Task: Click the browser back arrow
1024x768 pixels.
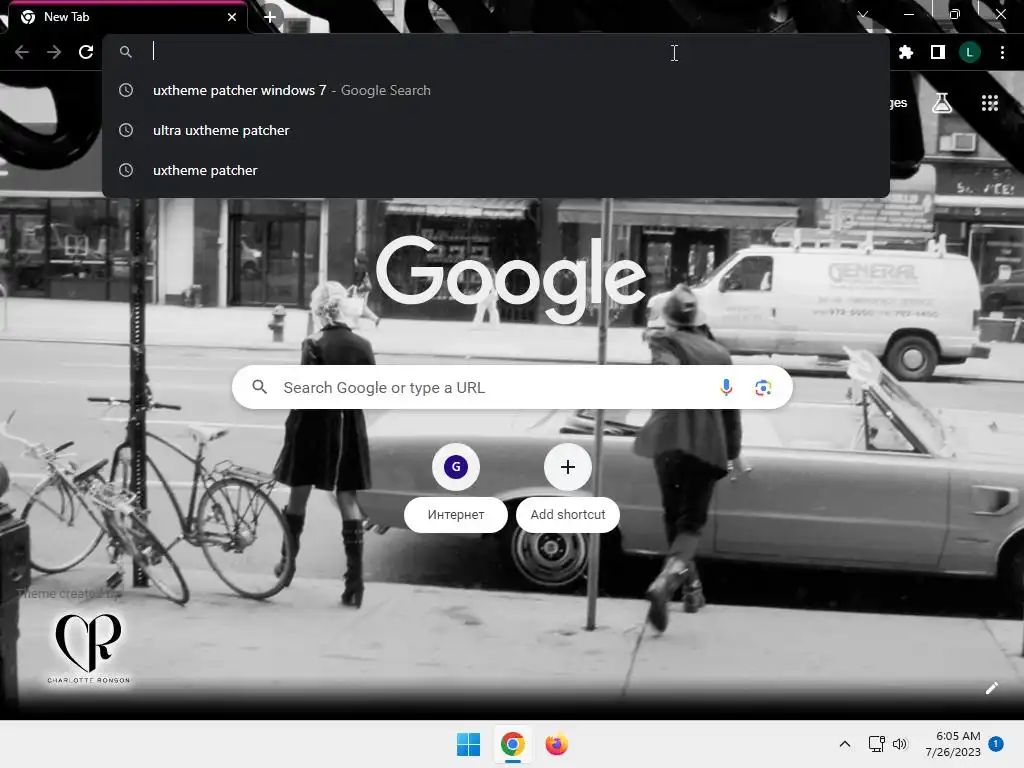Action: point(22,52)
